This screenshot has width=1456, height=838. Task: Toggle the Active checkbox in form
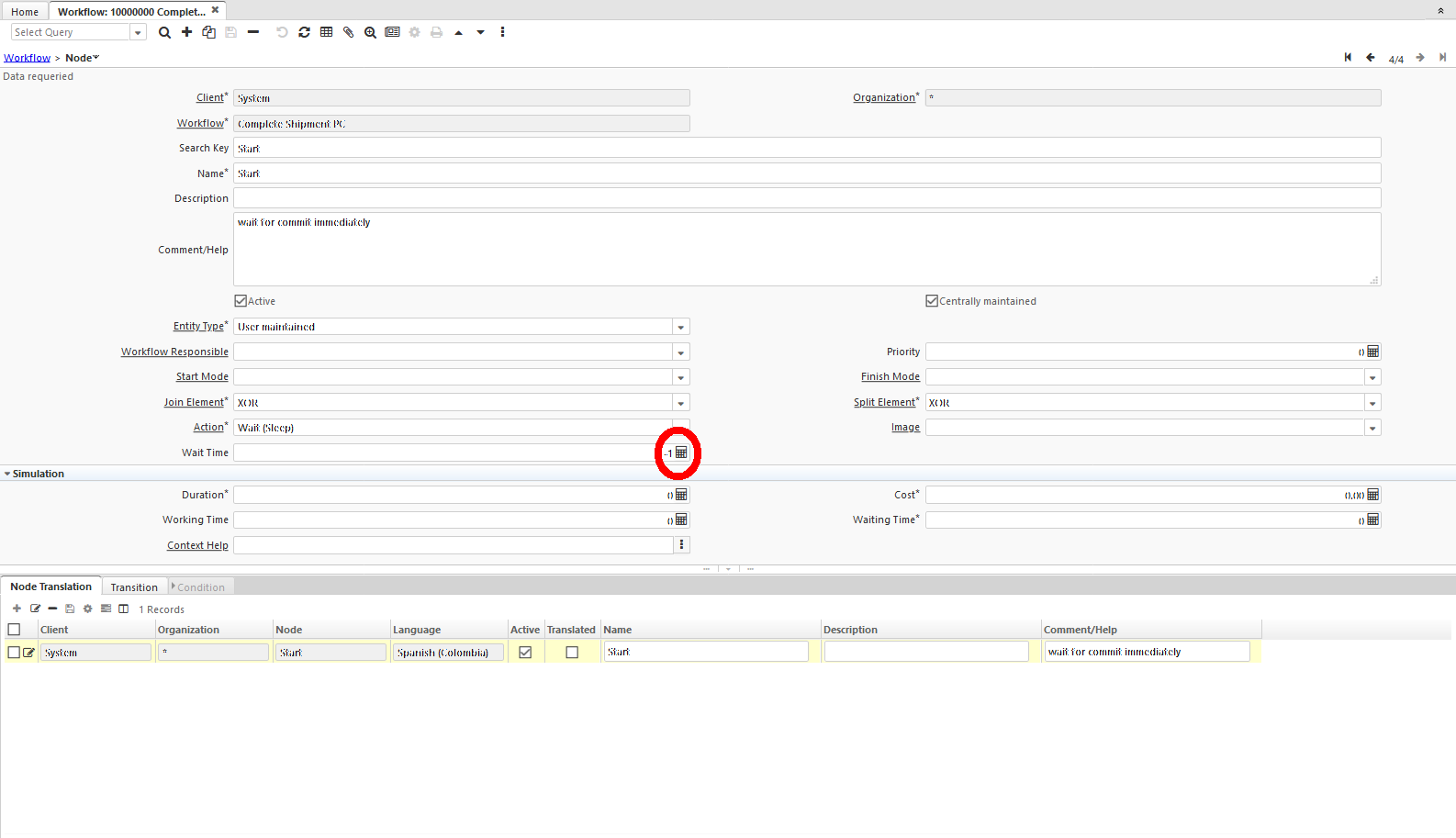click(241, 301)
